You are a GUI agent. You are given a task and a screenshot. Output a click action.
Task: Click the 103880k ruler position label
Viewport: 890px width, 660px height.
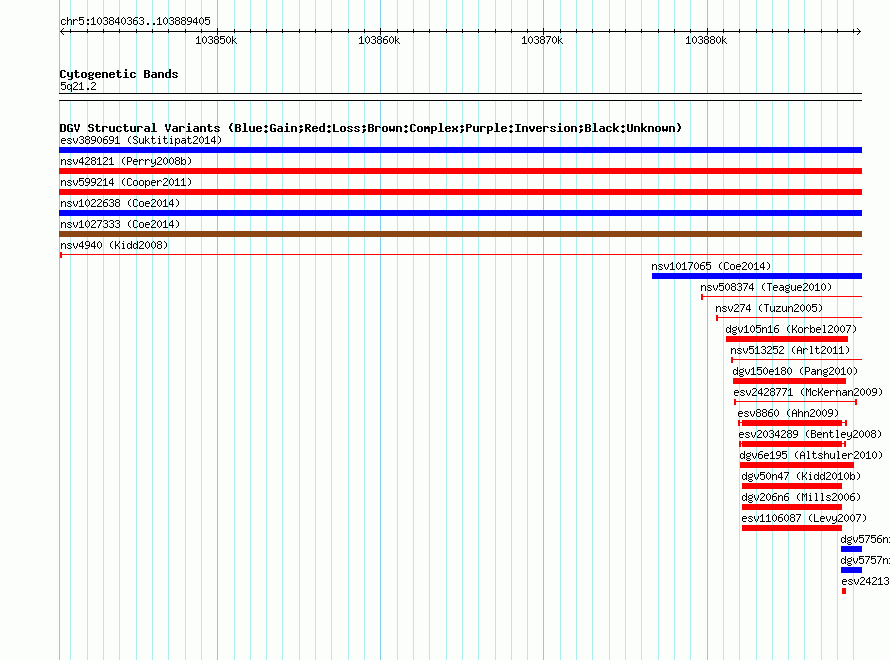(x=706, y=40)
